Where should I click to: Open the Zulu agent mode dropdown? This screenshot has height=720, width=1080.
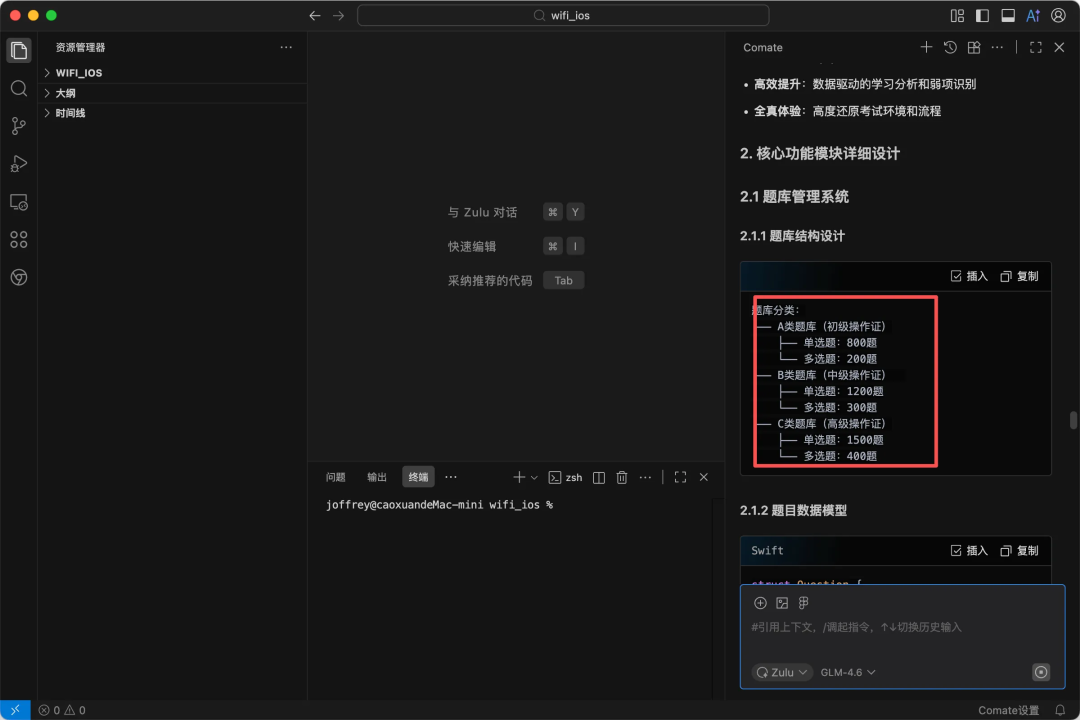pyautogui.click(x=782, y=672)
